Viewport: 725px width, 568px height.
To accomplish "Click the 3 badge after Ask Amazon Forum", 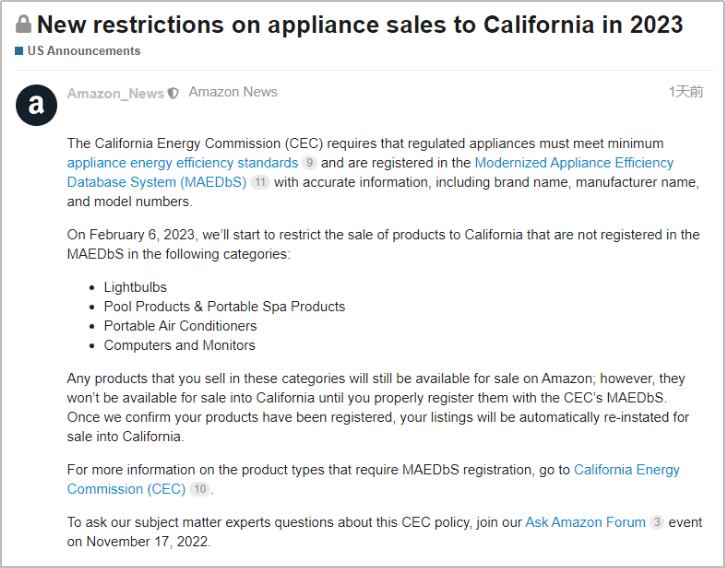I will 656,522.
